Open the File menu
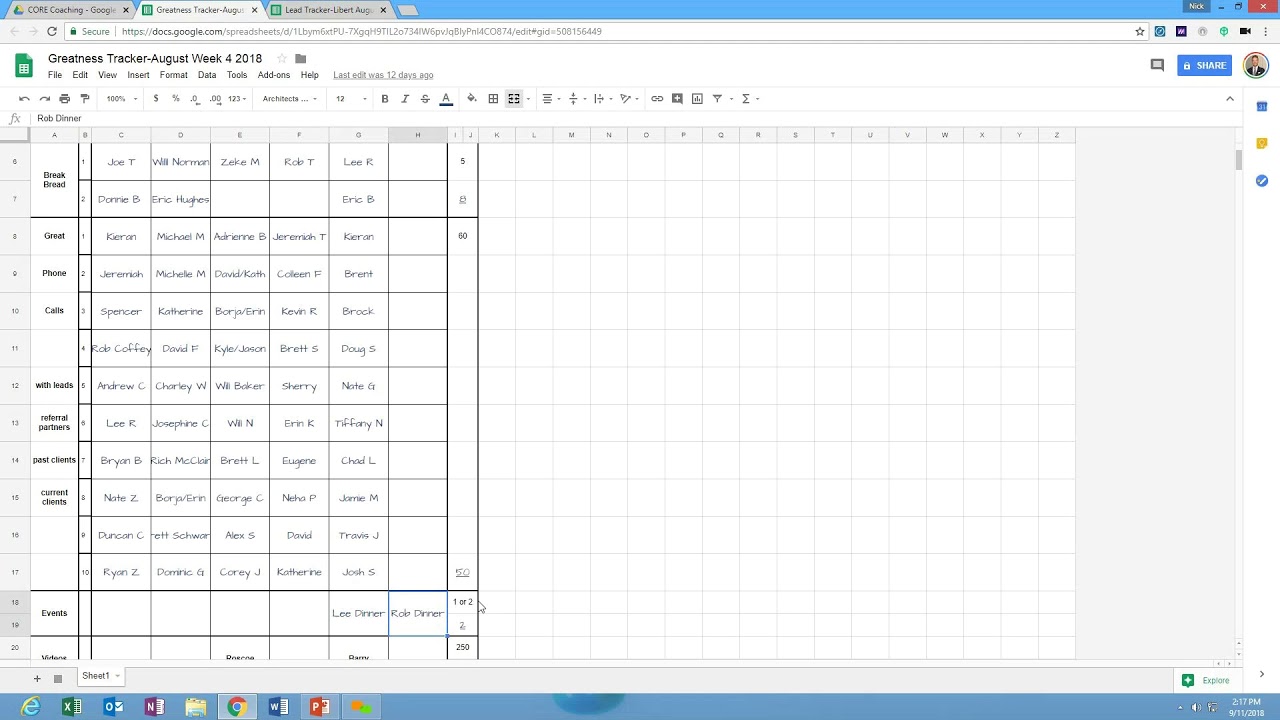Screen dimensions: 1280x720 [55, 75]
